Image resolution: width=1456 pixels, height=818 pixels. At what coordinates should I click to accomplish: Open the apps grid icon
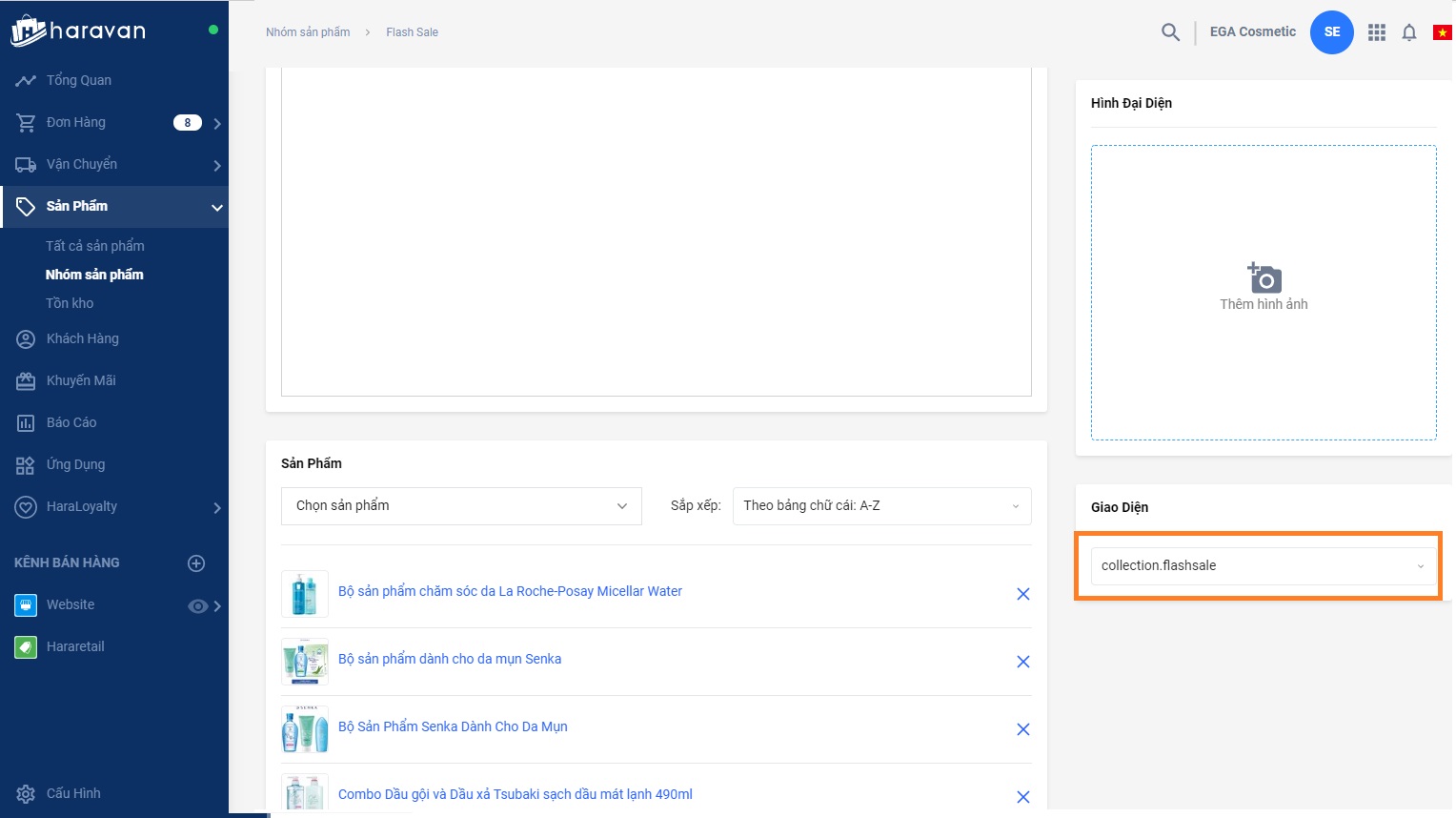point(1376,32)
